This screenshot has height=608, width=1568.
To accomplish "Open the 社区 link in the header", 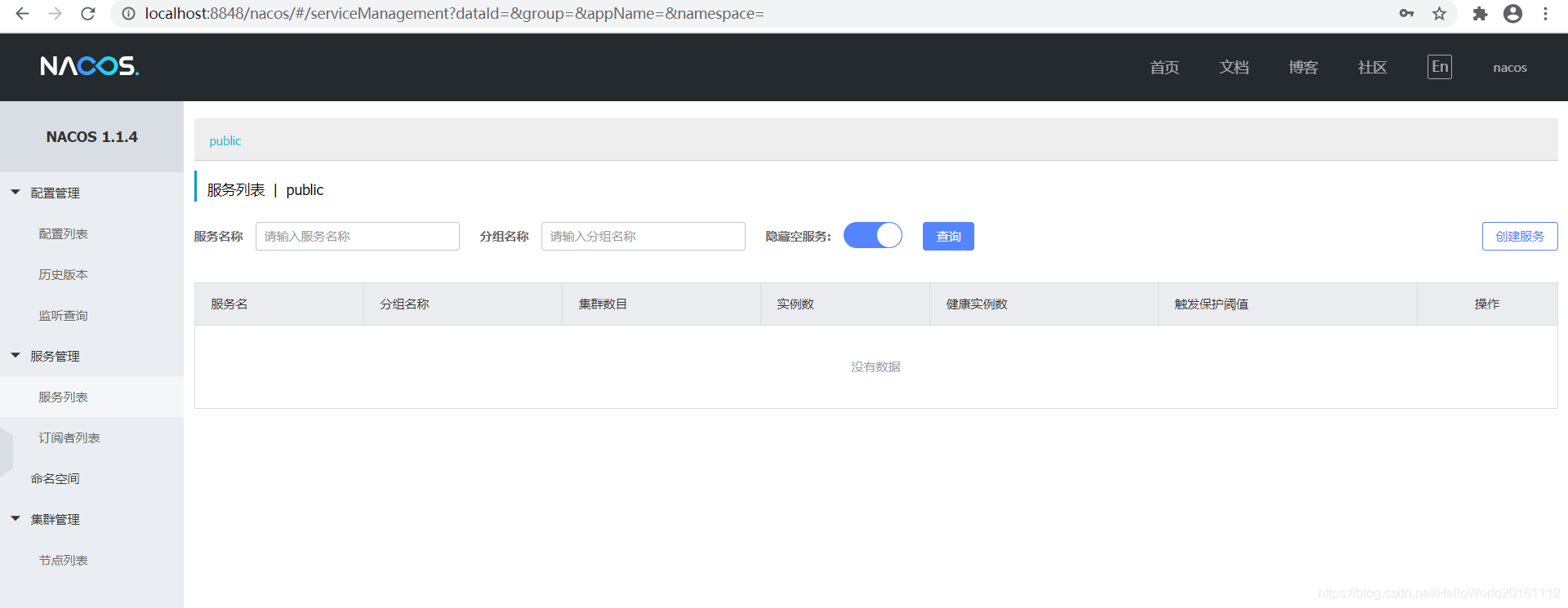I will coord(1373,67).
